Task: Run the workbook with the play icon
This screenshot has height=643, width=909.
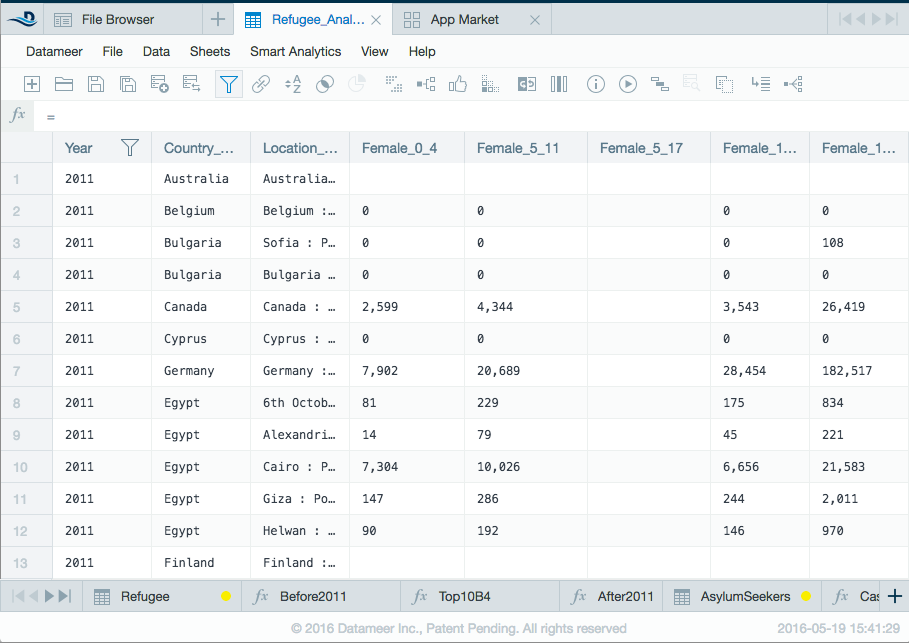Action: coord(628,84)
